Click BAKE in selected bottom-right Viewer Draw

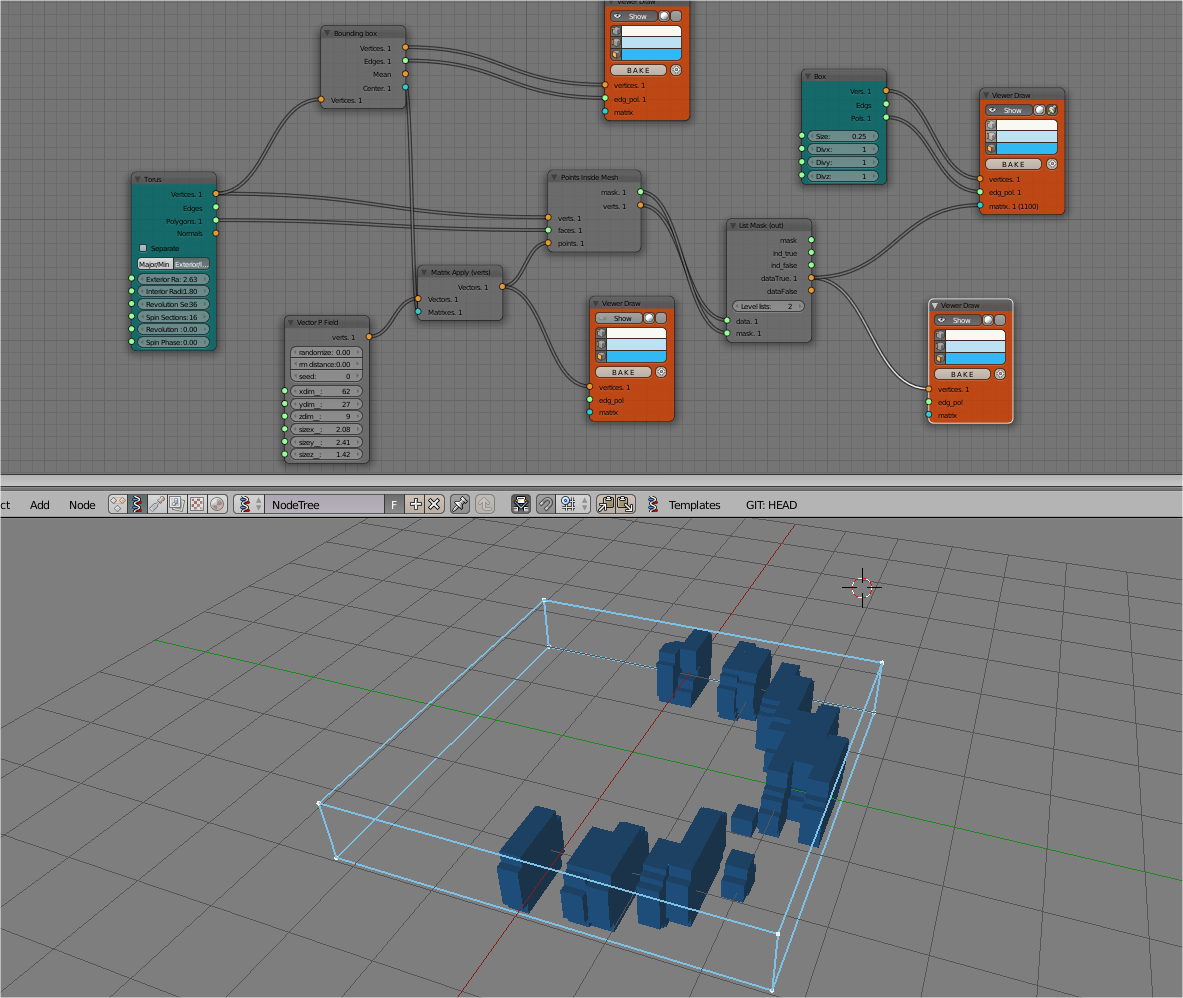(962, 374)
